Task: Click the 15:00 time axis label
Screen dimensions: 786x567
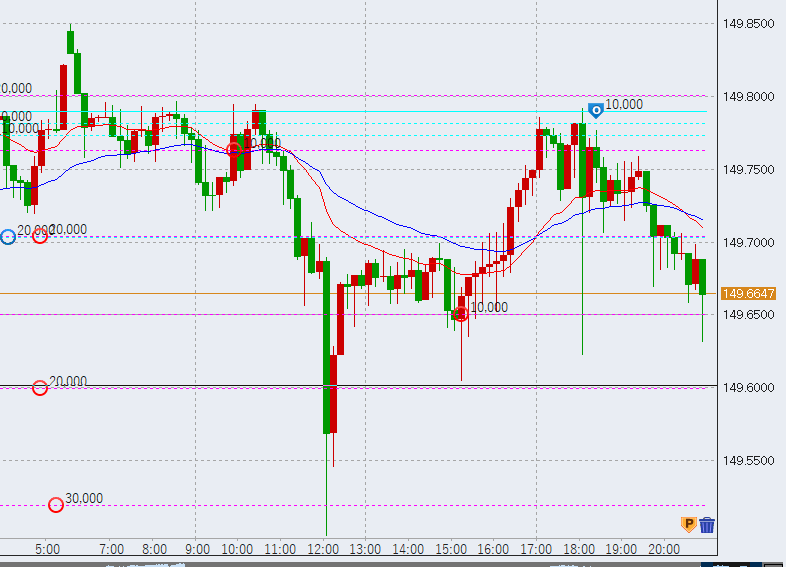Action: click(x=451, y=549)
